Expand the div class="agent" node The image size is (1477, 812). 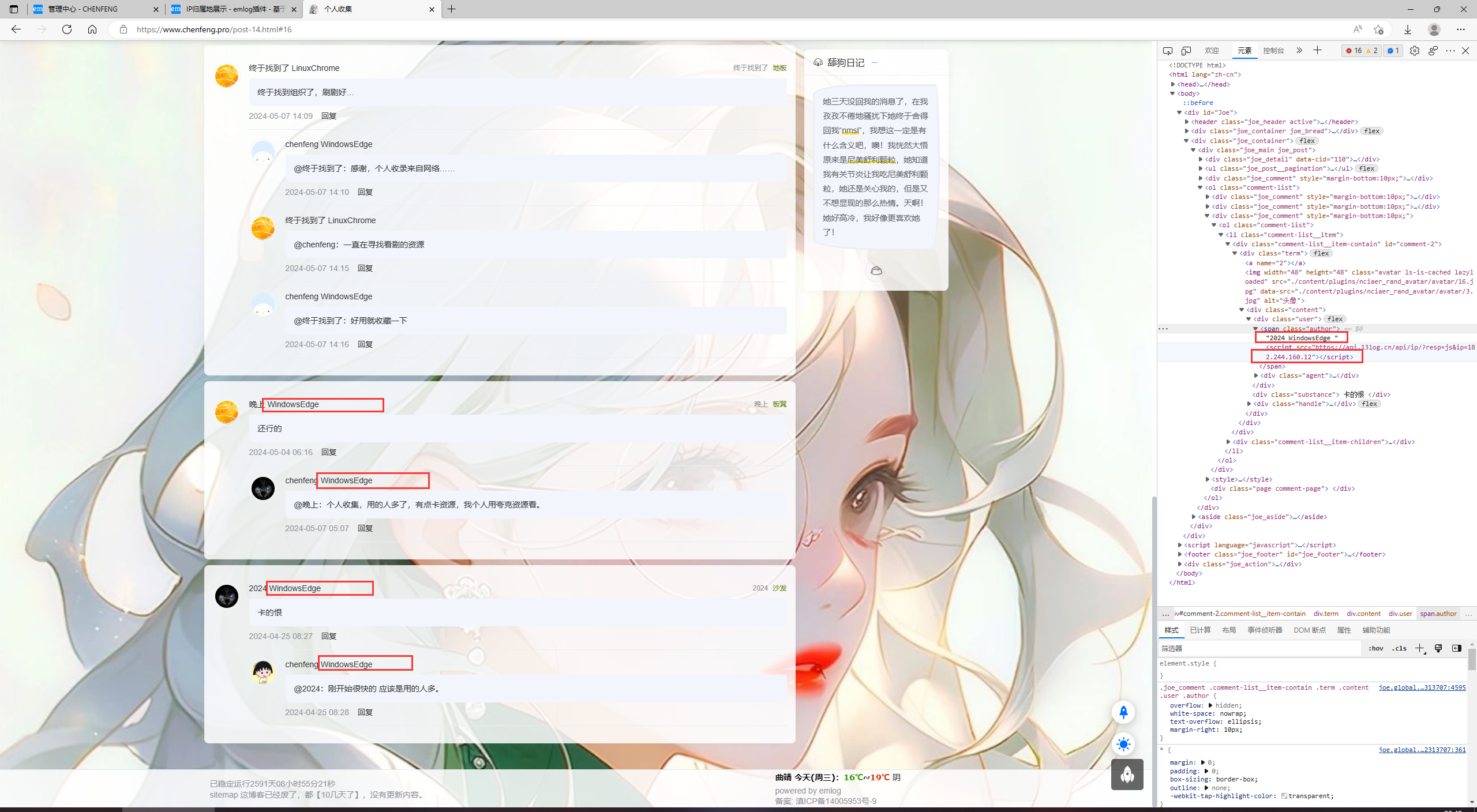(x=1256, y=375)
